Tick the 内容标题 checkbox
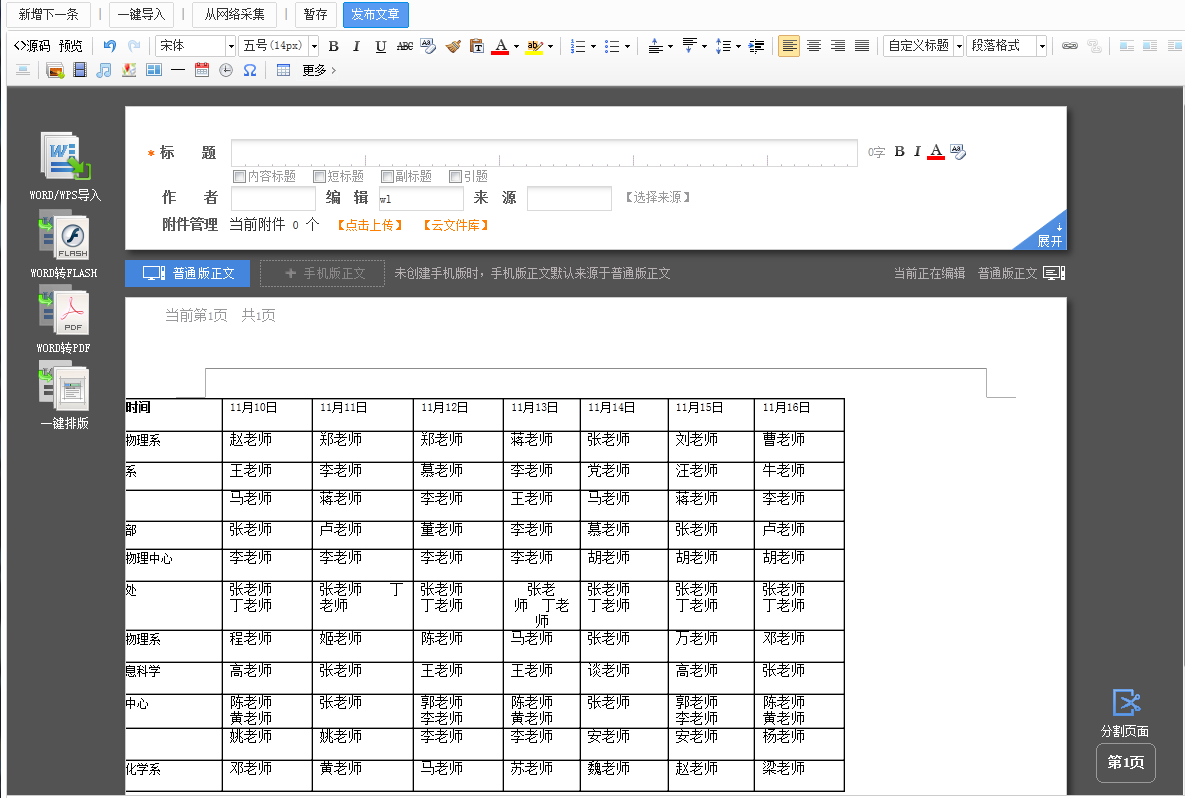1185x798 pixels. point(239,177)
